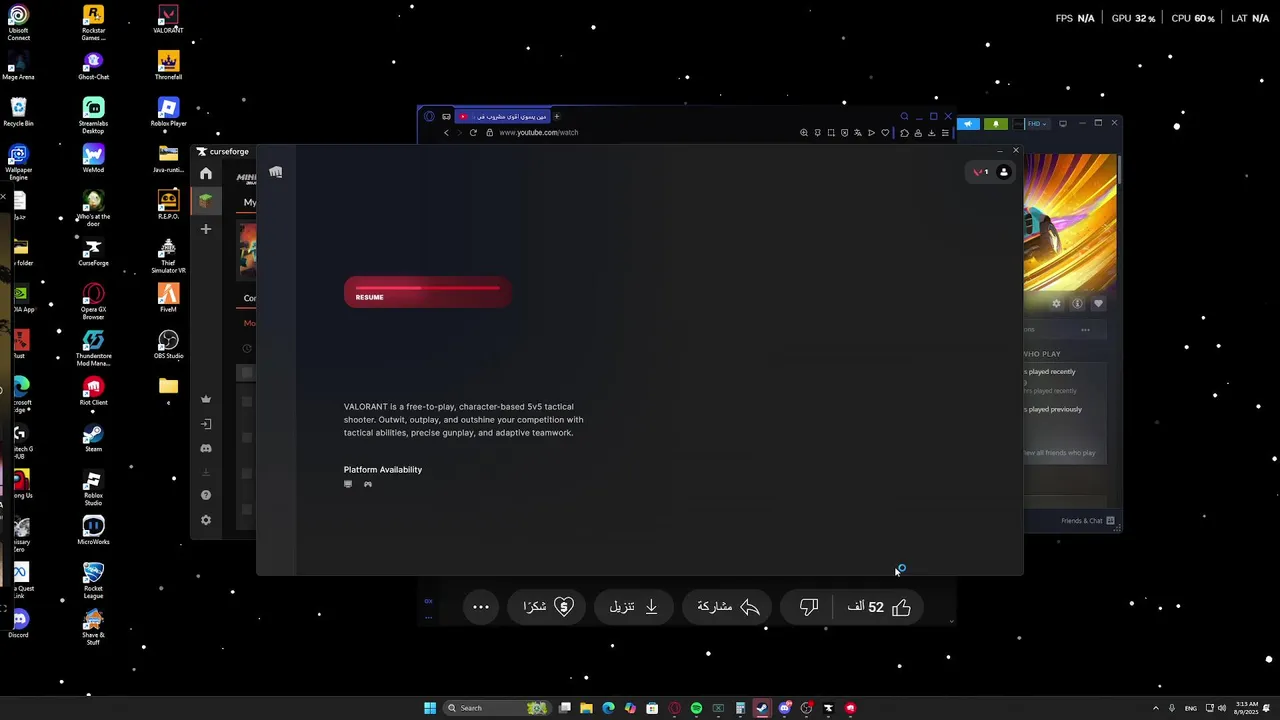Viewport: 1280px width, 720px height.
Task: Click the taskbar Search box
Action: [x=497, y=708]
